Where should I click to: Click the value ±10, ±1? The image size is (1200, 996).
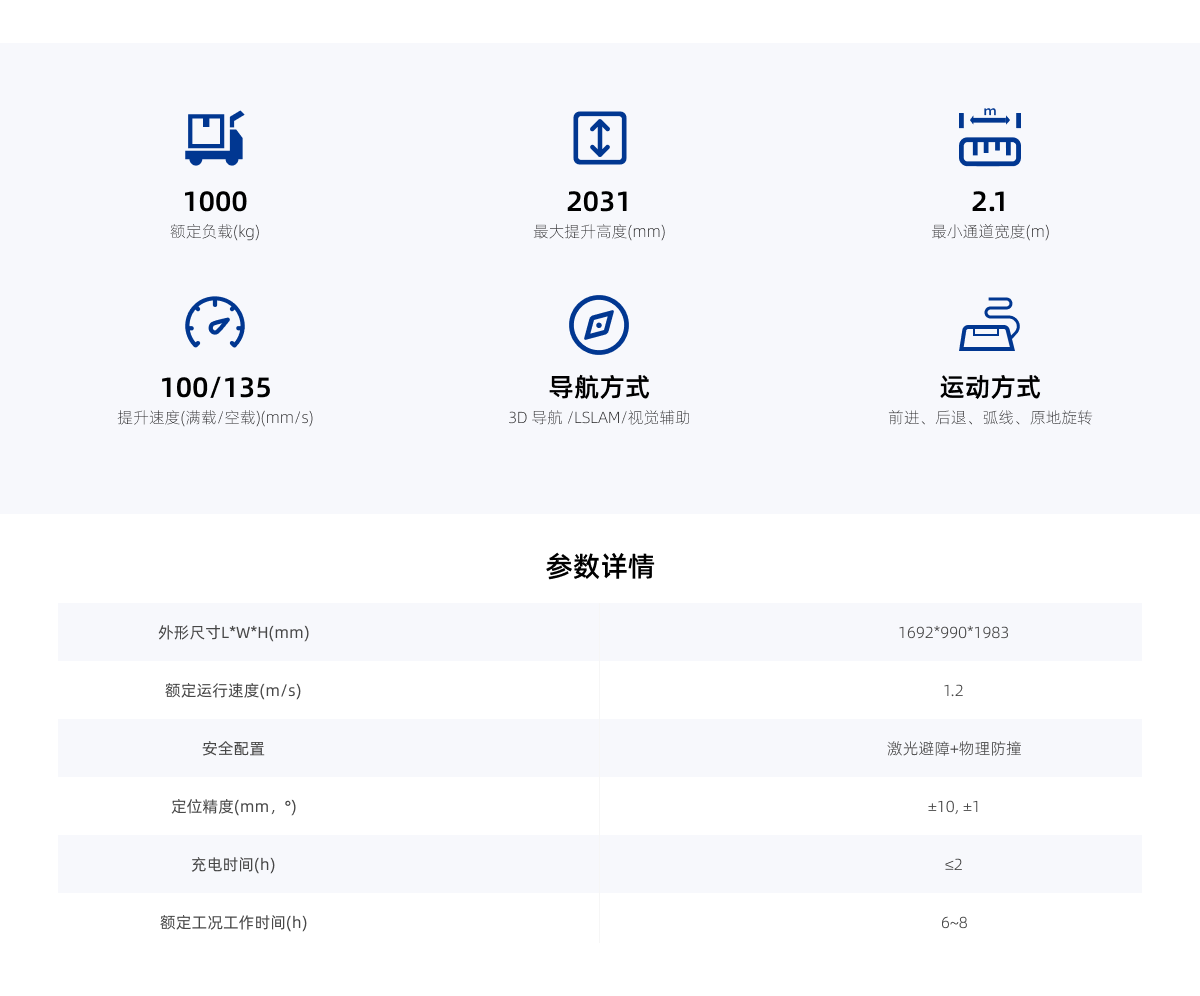pyautogui.click(x=953, y=806)
